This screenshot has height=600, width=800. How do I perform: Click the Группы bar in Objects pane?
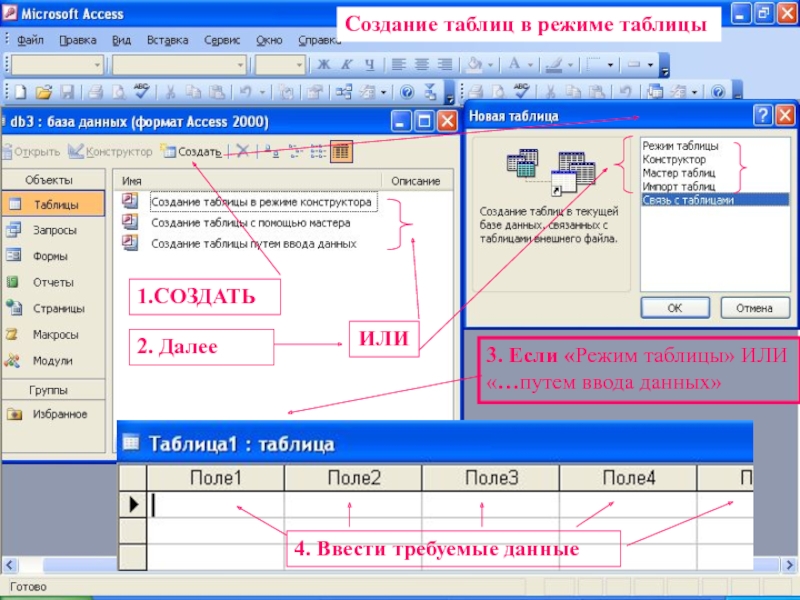pyautogui.click(x=53, y=390)
